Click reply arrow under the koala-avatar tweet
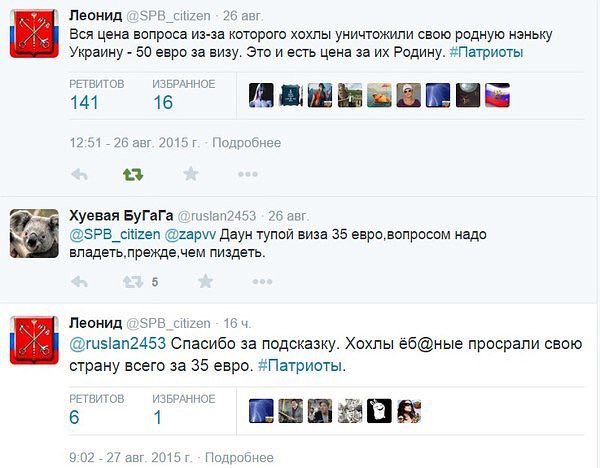 tap(80, 282)
